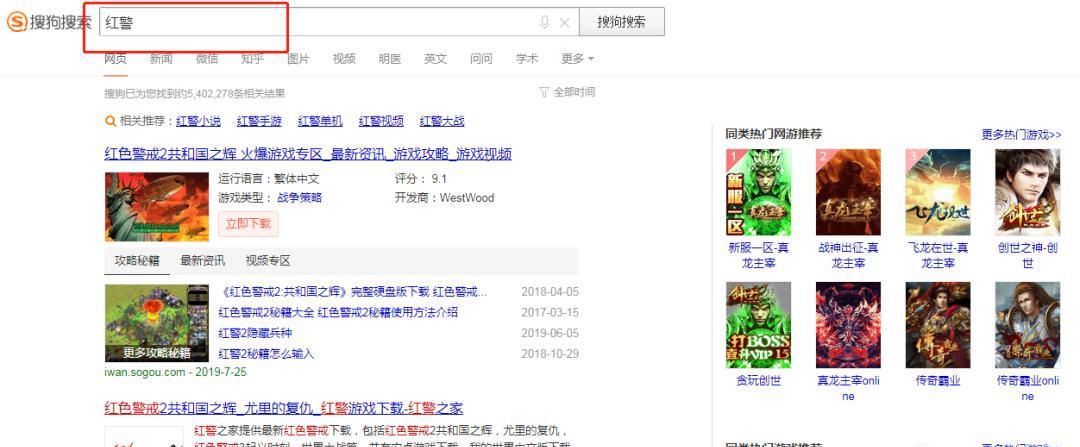
Task: Open 红警2秘籍怎么输入 link
Action: (x=267, y=354)
